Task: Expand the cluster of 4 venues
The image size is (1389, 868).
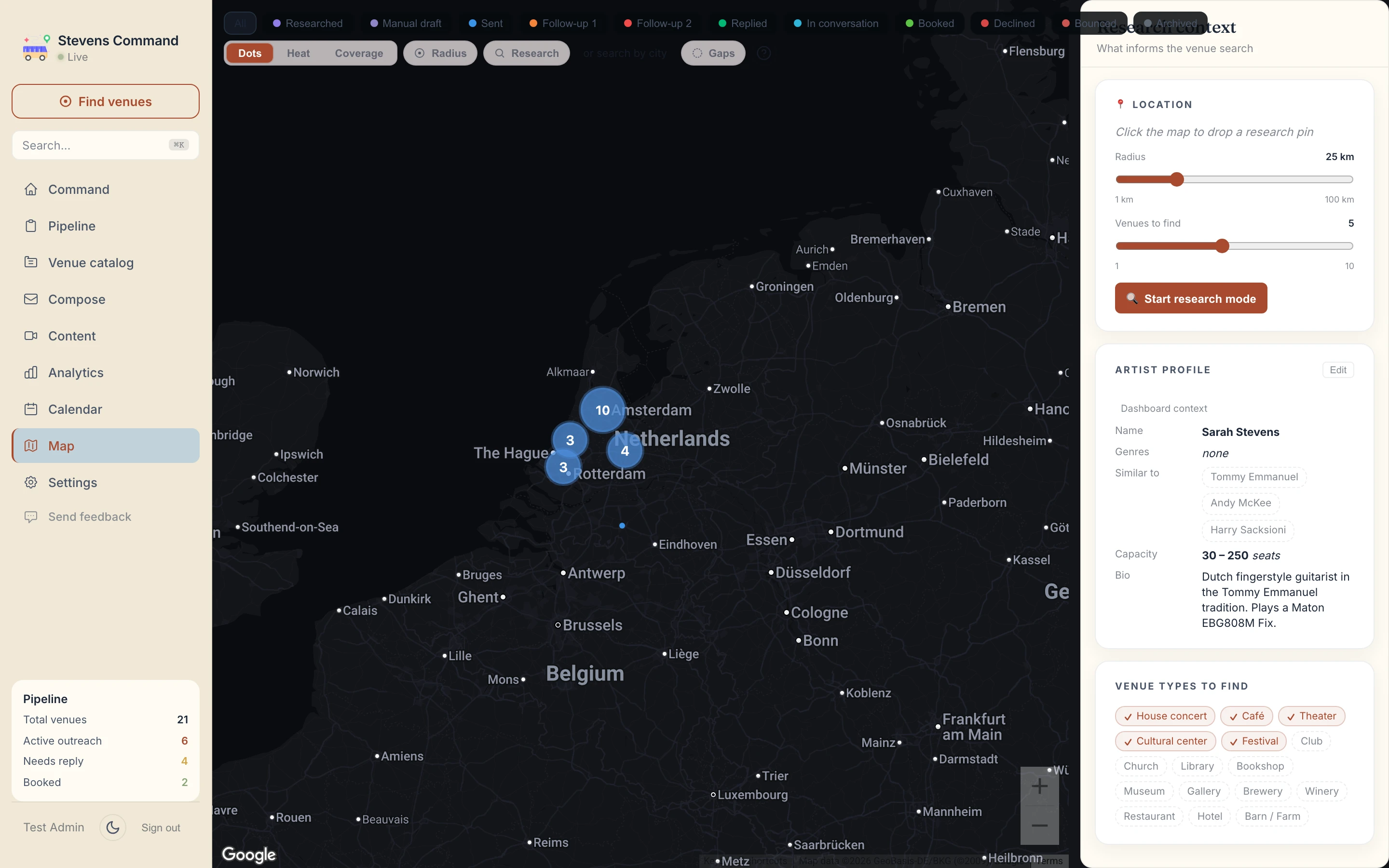Action: [625, 451]
